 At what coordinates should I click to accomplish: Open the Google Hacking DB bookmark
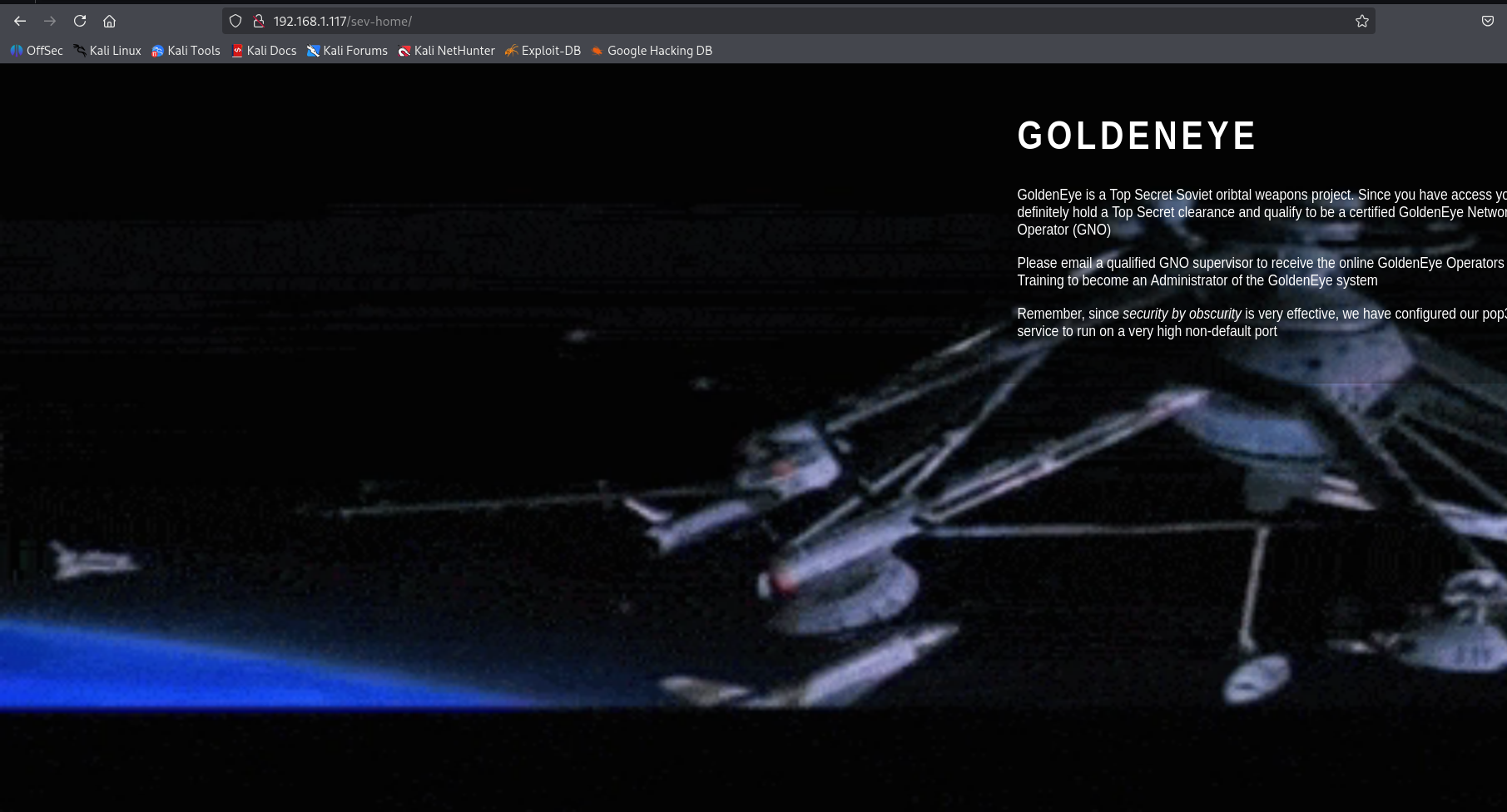652,51
